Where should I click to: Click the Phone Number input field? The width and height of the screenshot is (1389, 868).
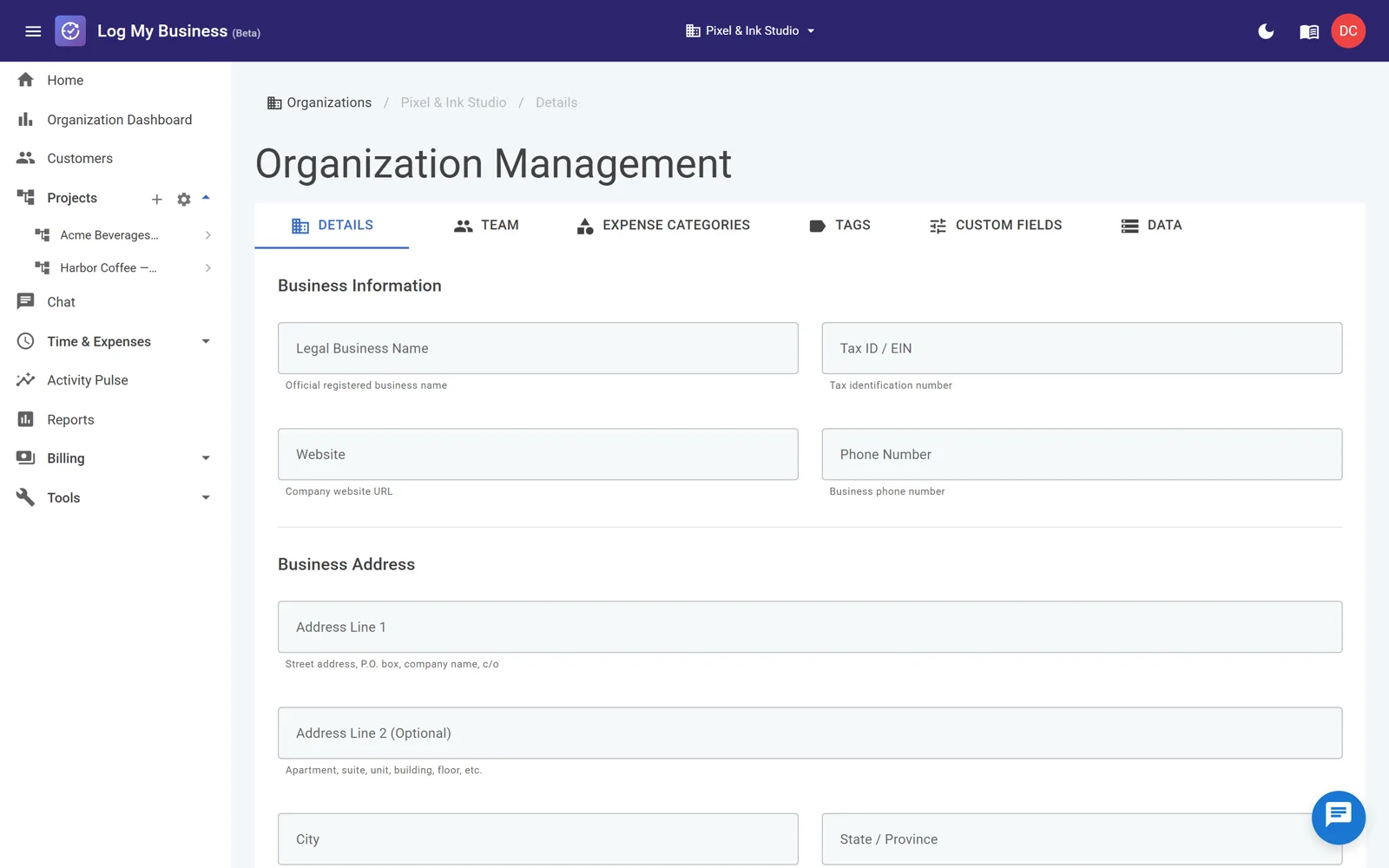(x=1082, y=454)
